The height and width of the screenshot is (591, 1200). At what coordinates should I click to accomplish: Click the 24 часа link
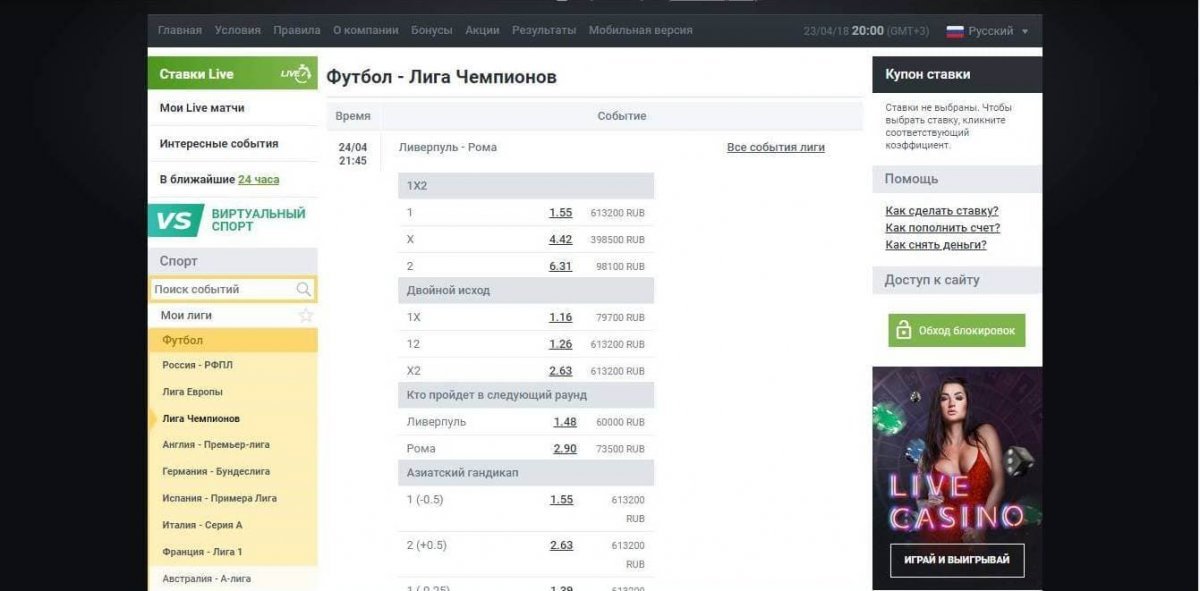point(259,180)
